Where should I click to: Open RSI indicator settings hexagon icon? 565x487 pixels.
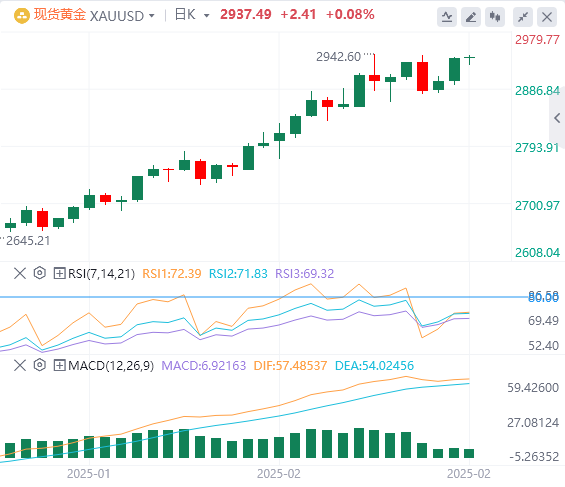[40, 273]
